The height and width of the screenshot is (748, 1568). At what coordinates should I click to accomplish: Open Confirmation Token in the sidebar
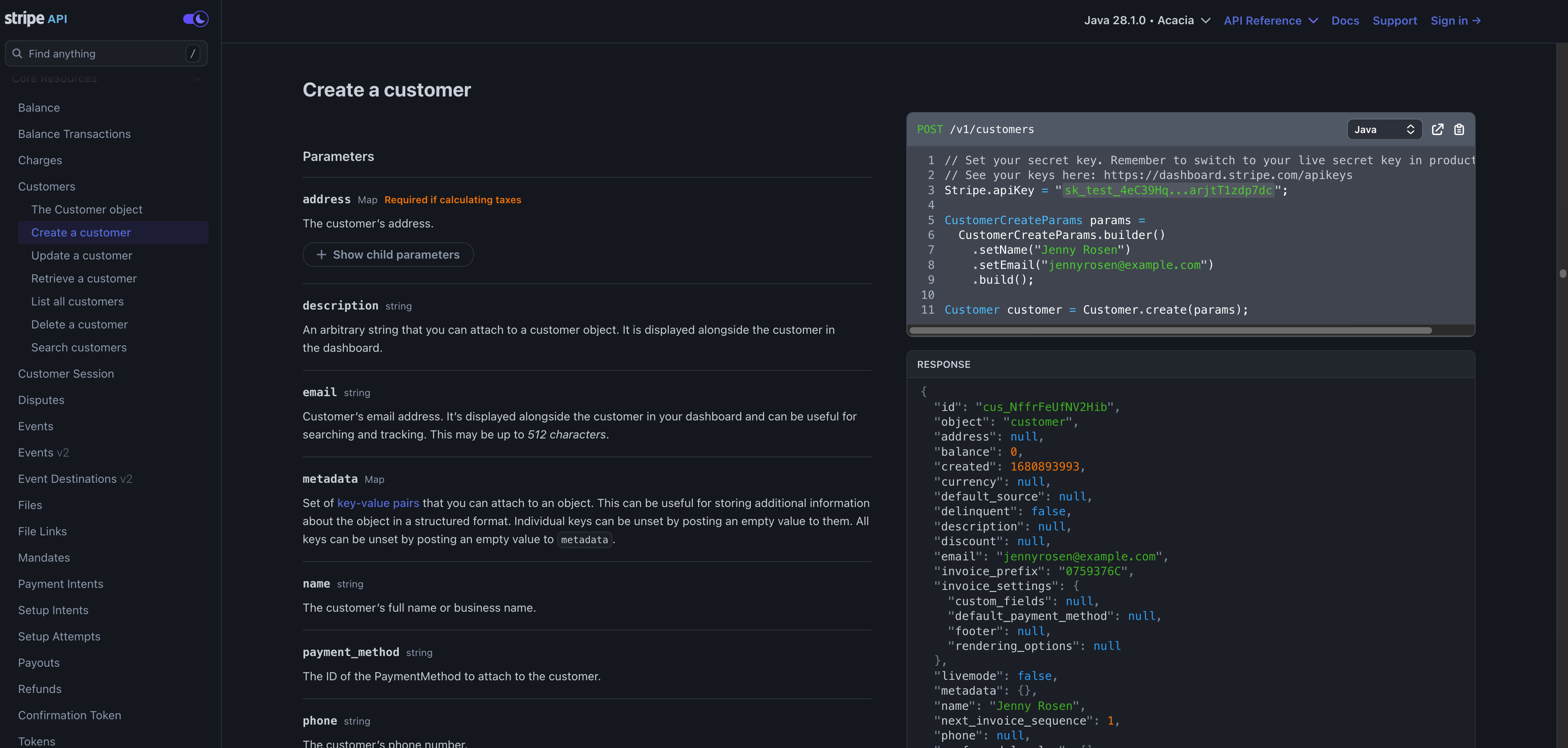coord(69,715)
